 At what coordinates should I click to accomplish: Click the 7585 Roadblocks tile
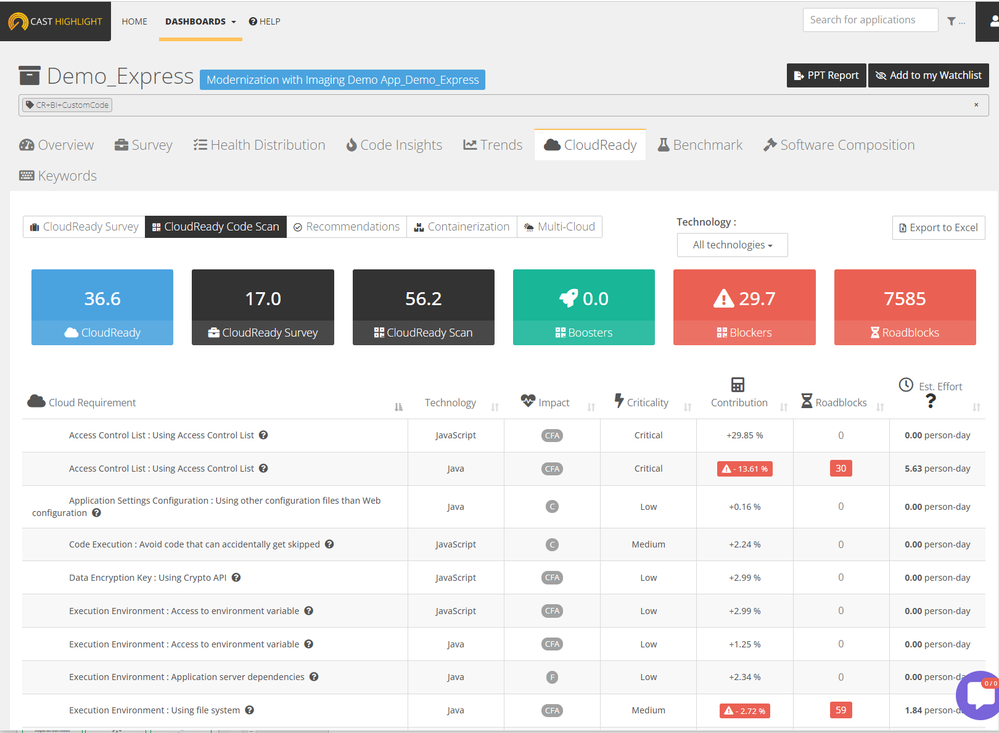tap(905, 307)
